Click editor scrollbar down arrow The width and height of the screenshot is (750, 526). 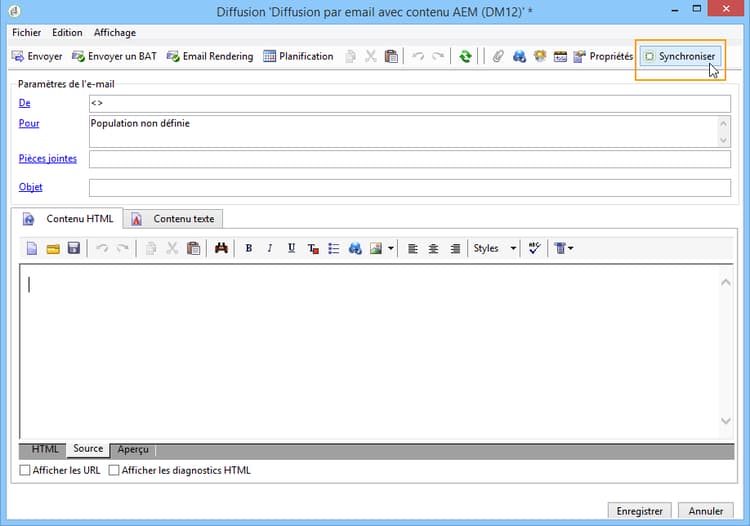coord(726,421)
